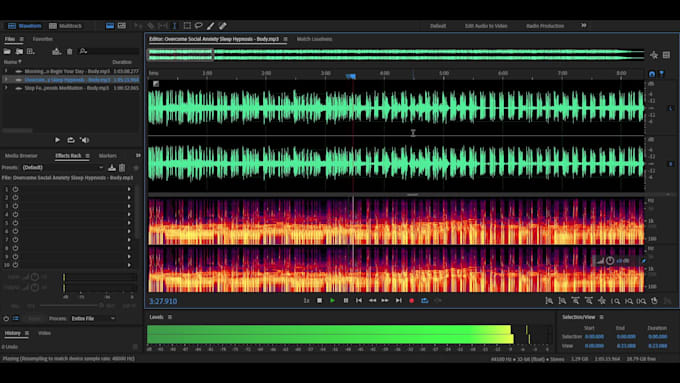Toggle power for effect slot 10
The image size is (680, 383).
15,265
